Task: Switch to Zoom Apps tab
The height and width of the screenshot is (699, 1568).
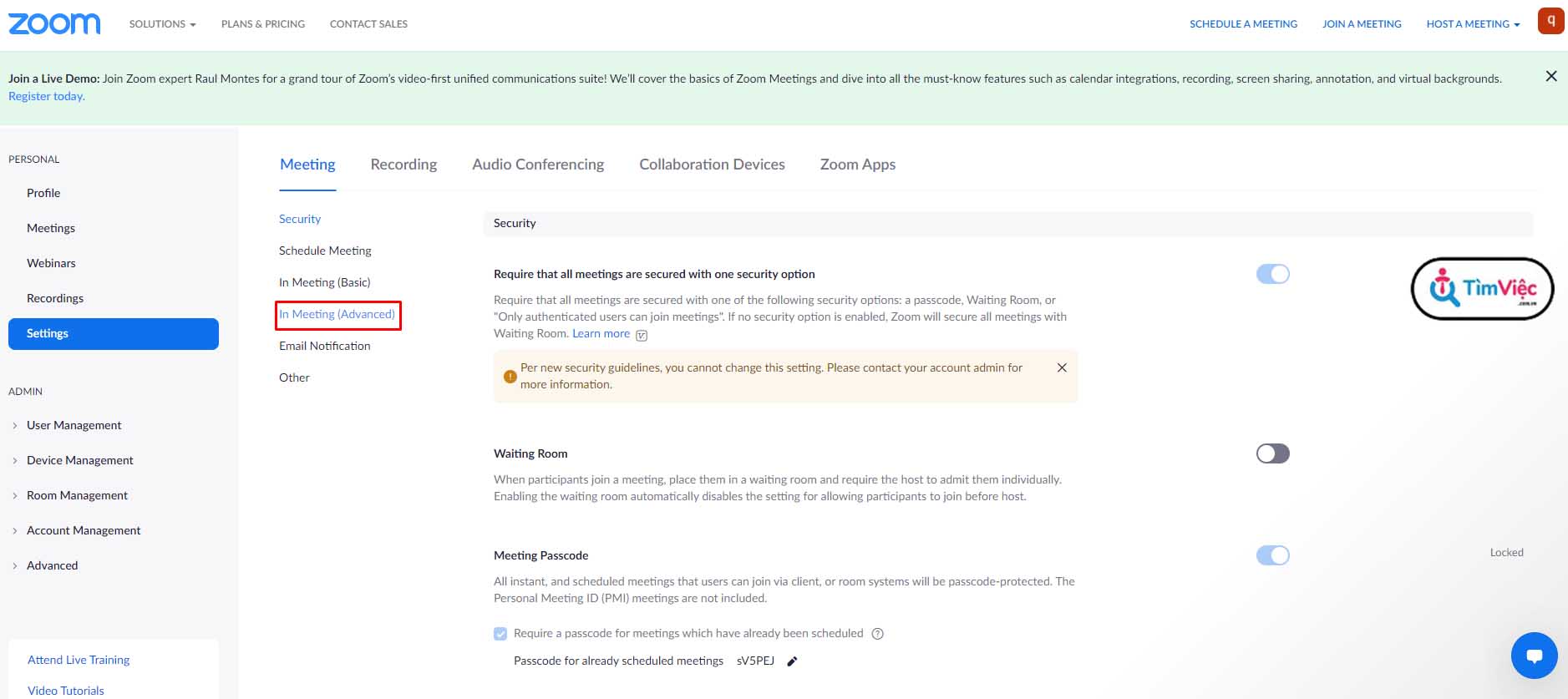Action: point(858,165)
